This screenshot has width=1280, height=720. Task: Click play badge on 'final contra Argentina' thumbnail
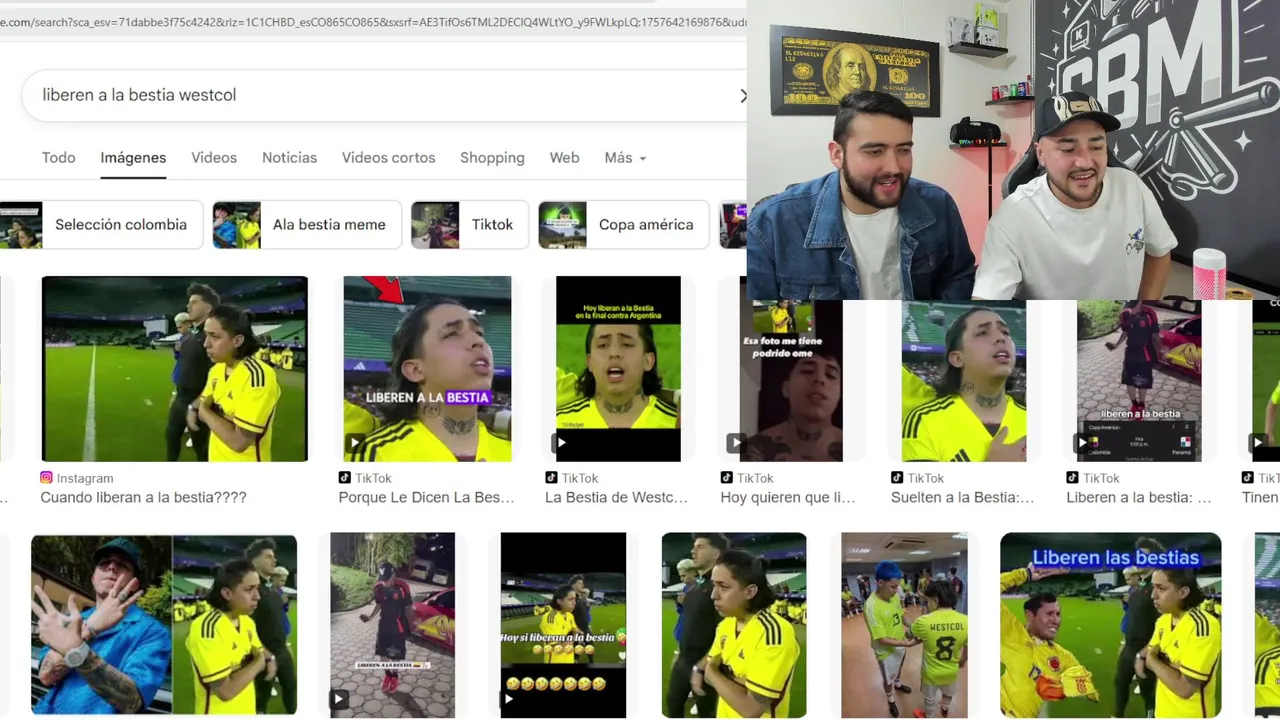pos(561,443)
